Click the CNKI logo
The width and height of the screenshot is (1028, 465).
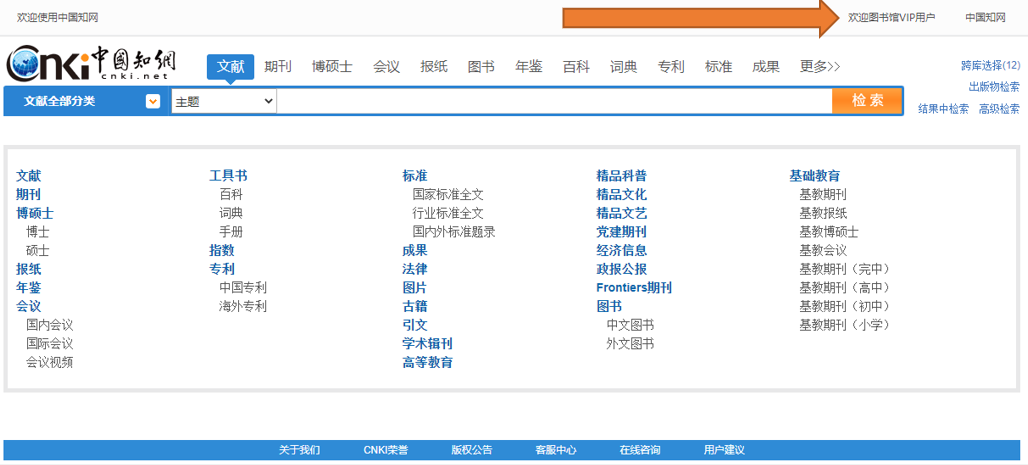pos(91,63)
